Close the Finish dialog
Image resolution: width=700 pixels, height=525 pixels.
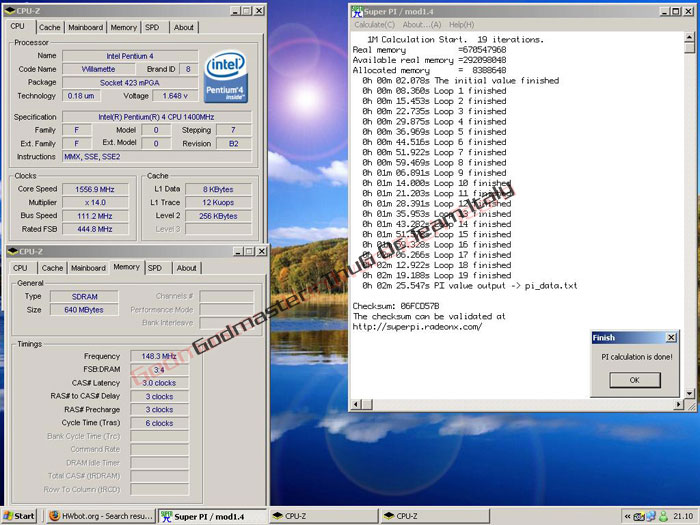click(x=671, y=338)
